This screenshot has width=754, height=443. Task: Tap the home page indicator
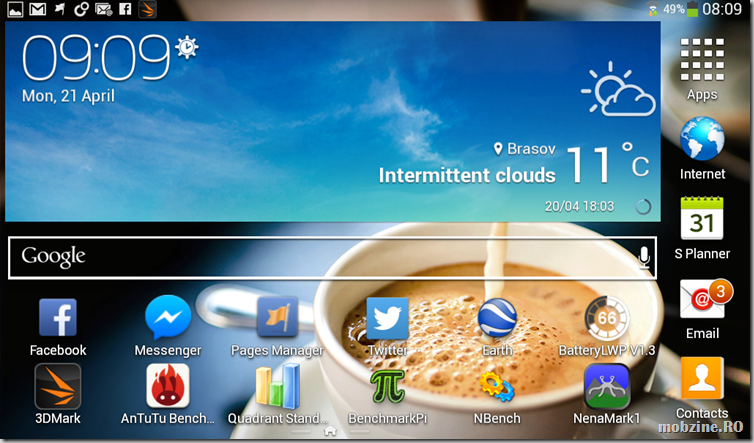tap(330, 430)
